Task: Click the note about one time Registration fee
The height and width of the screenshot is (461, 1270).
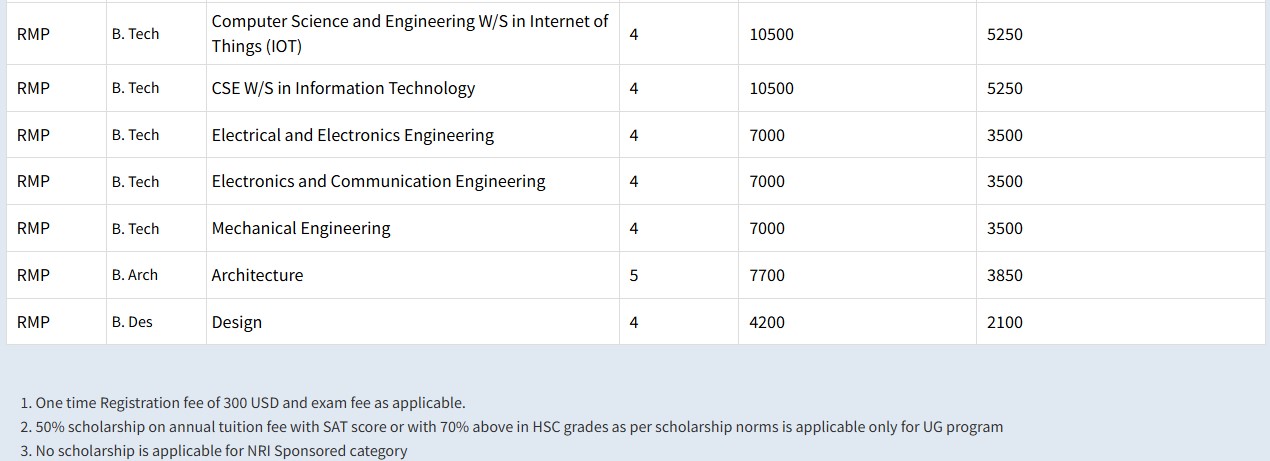Action: pyautogui.click(x=243, y=403)
